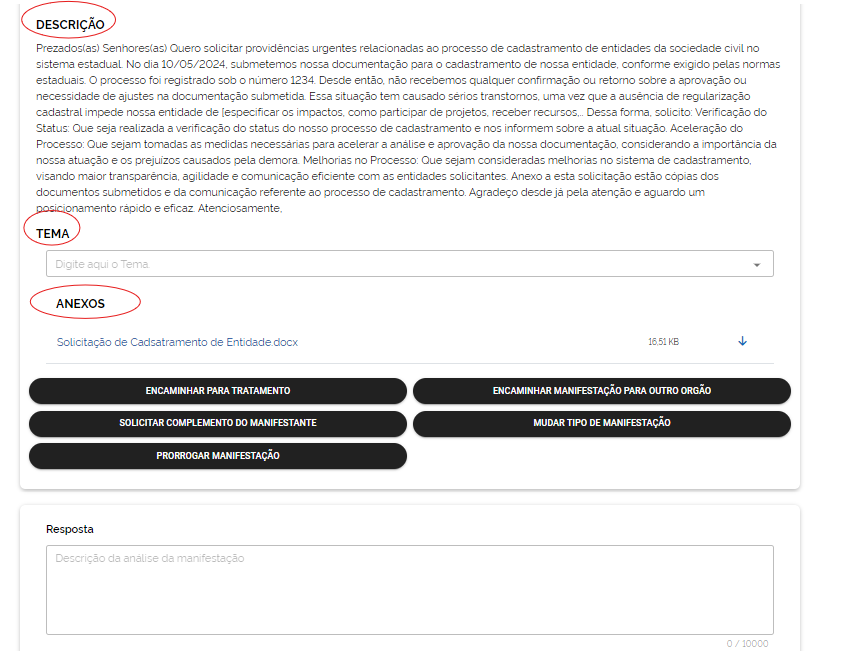Click the ANEXOS heading
This screenshot has height=651, width=850.
click(80, 304)
